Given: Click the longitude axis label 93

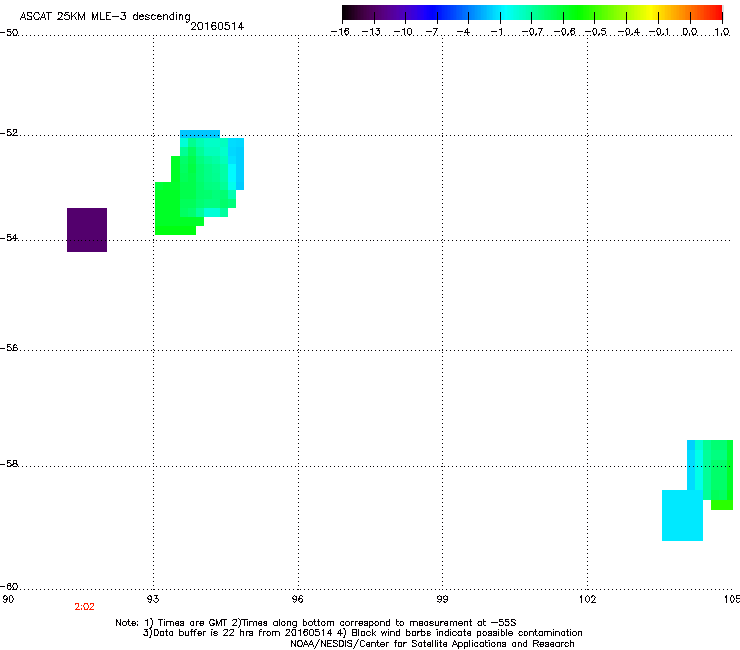Looking at the screenshot, I should tap(153, 599).
